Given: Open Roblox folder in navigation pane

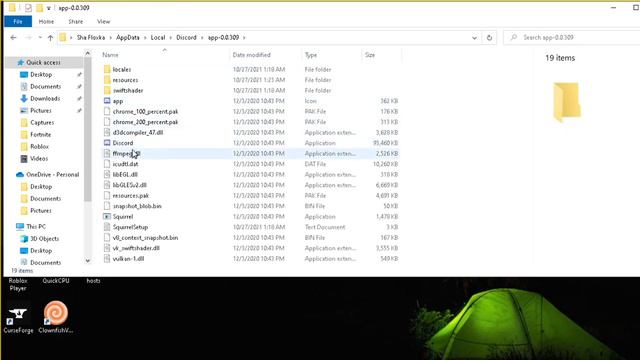Looking at the screenshot, I should [39, 146].
